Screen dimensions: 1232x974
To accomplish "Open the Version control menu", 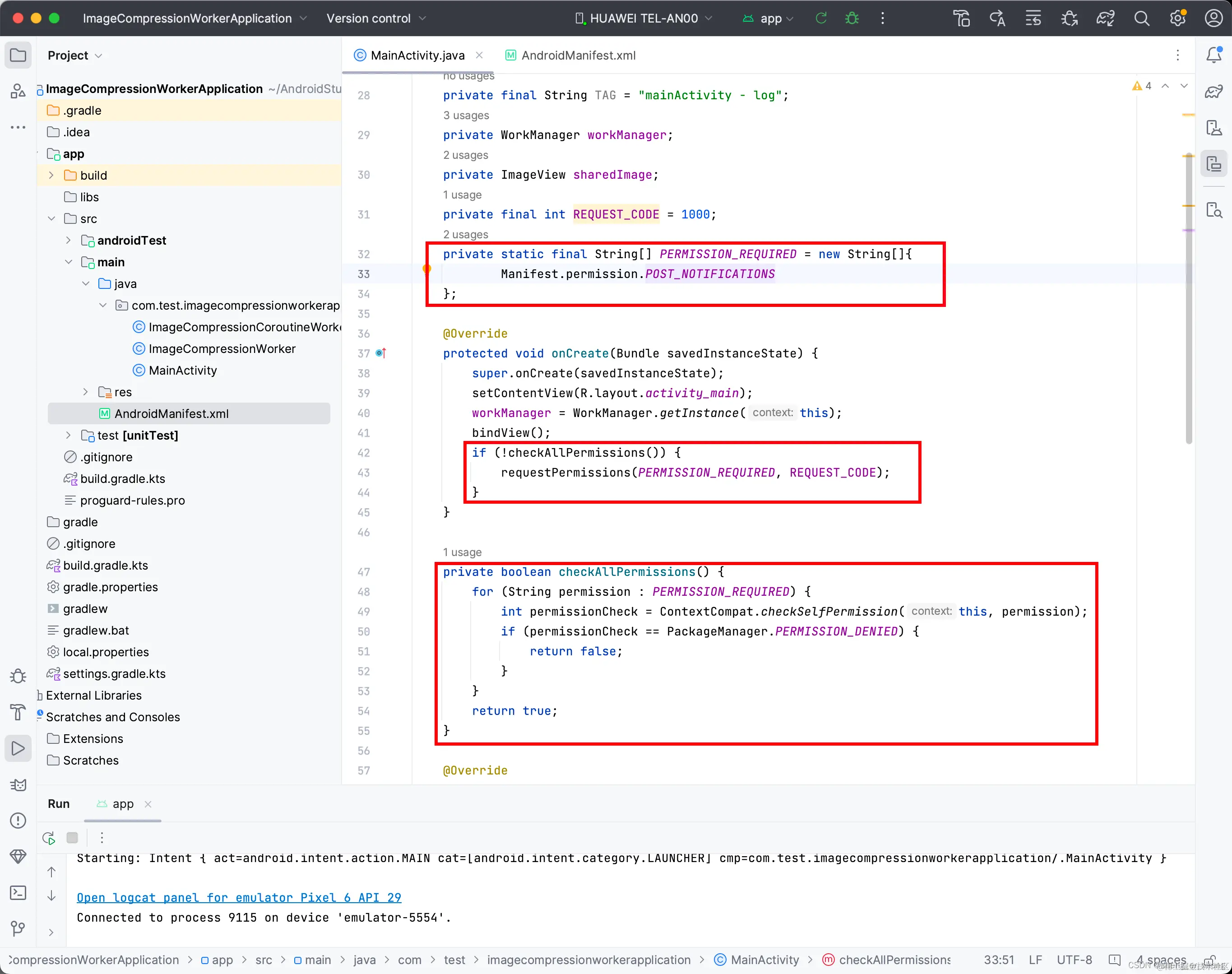I will [376, 18].
